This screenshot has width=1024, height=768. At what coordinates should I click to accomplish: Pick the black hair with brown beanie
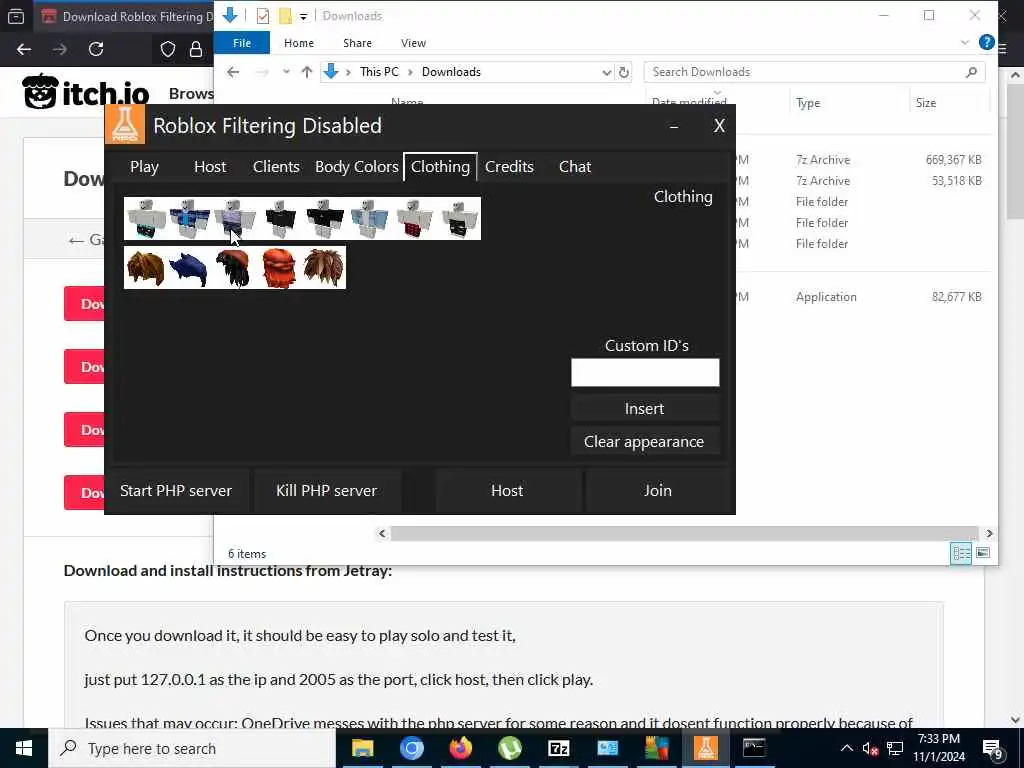click(x=234, y=268)
